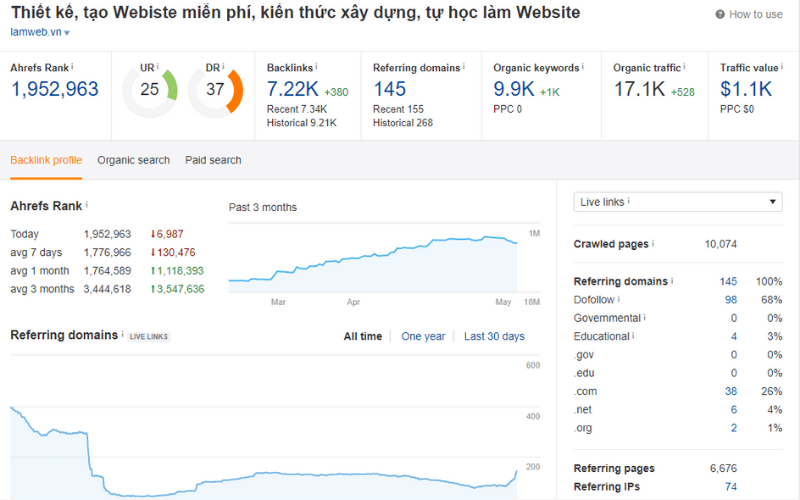Click info icon in Live links dropdown
800x500 pixels.
[x=629, y=201]
